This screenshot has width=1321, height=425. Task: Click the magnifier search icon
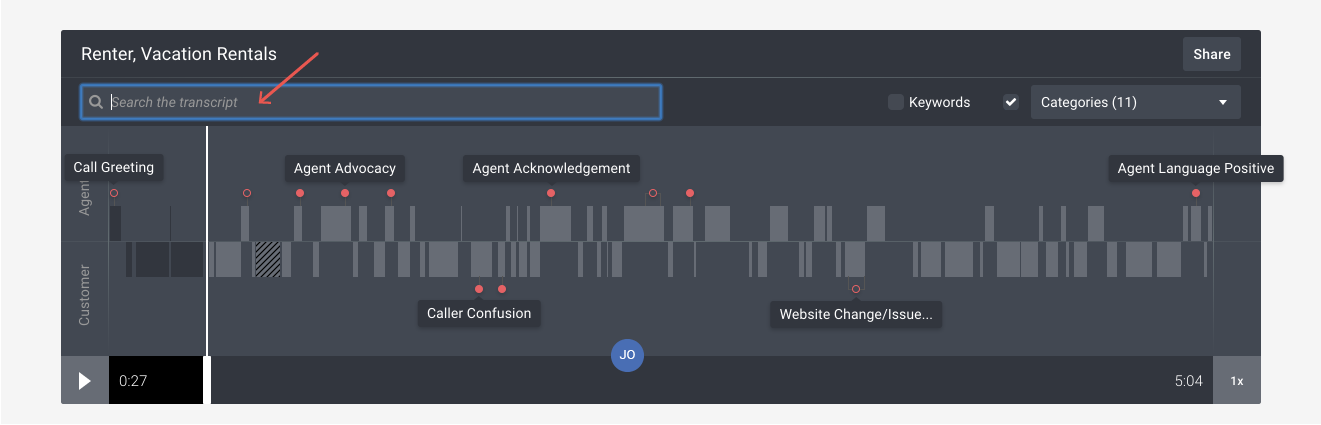pos(96,102)
